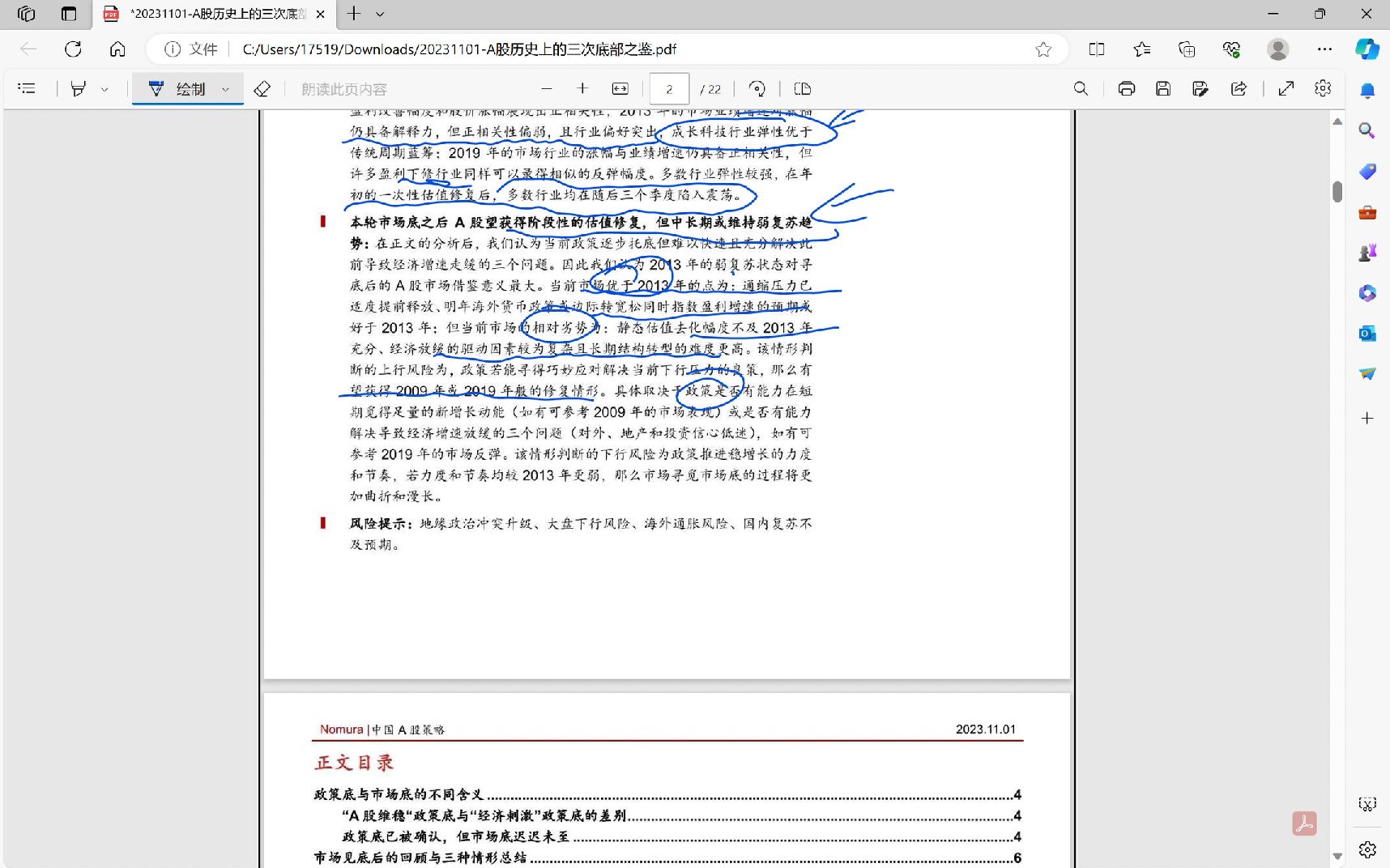Image resolution: width=1390 pixels, height=868 pixels.
Task: Click the page number input field
Action: click(669, 89)
